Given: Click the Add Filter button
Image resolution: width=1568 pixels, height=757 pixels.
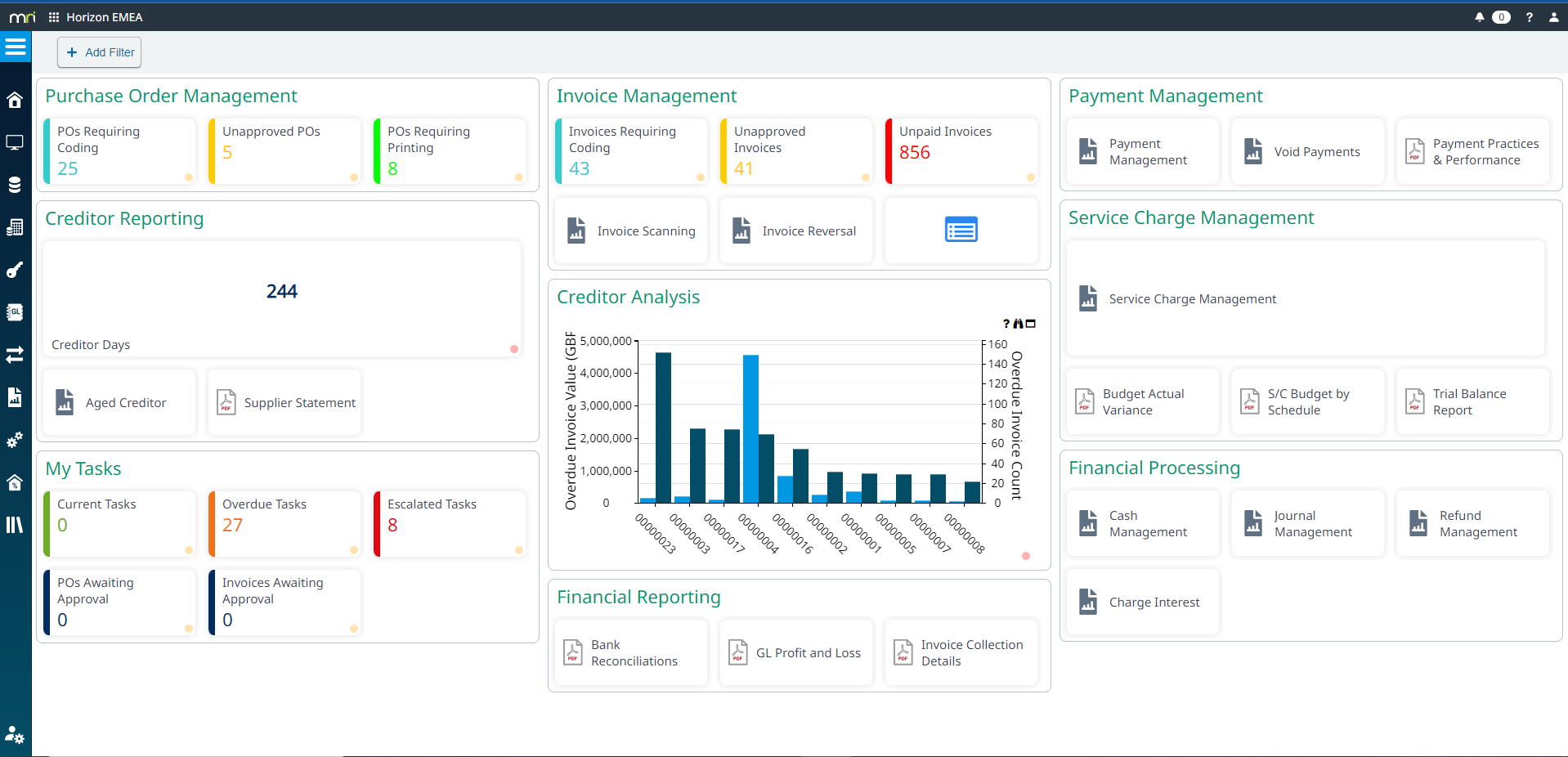Looking at the screenshot, I should [x=99, y=52].
